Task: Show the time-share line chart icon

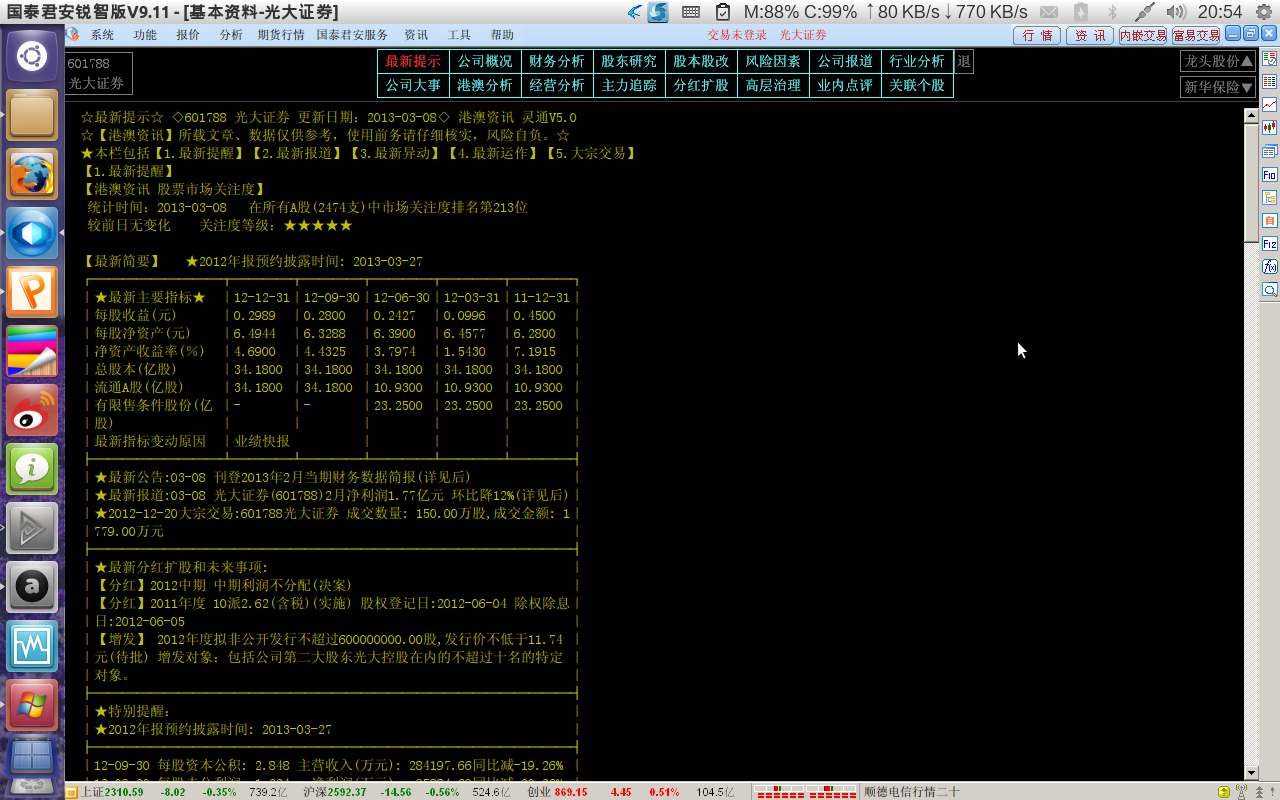Action: pos(1270,104)
